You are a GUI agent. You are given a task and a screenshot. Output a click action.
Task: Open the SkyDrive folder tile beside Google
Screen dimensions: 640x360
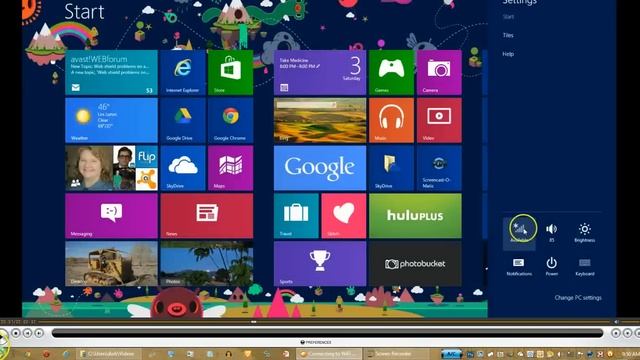click(x=391, y=168)
